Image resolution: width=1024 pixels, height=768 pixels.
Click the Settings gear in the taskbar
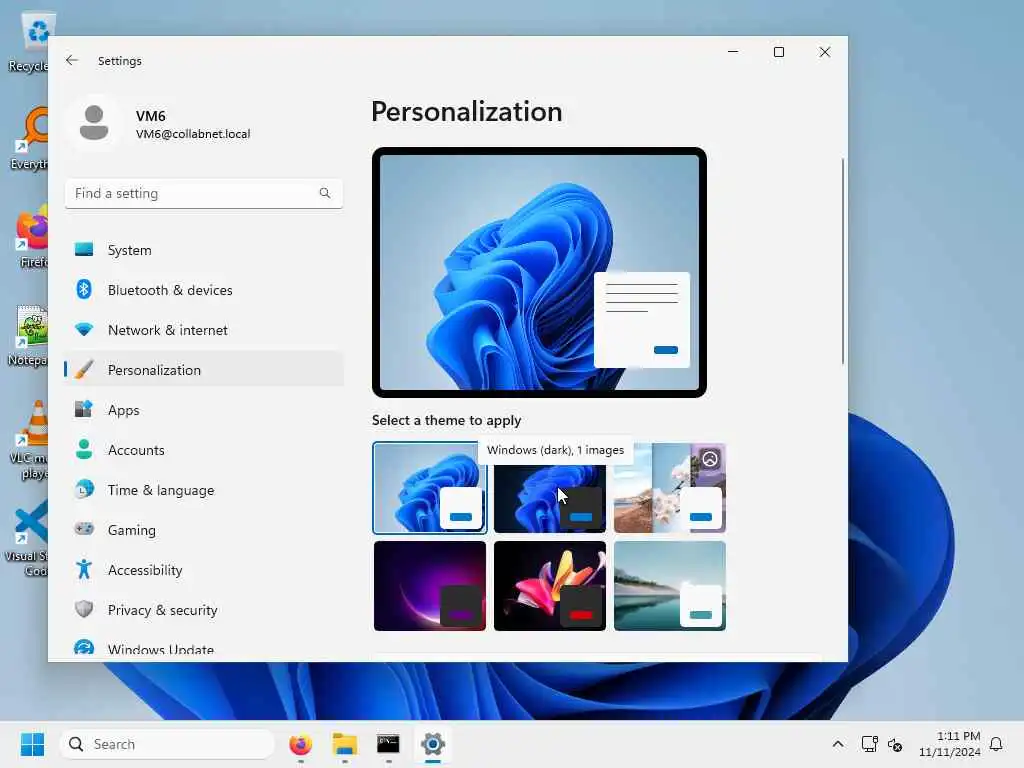click(432, 744)
